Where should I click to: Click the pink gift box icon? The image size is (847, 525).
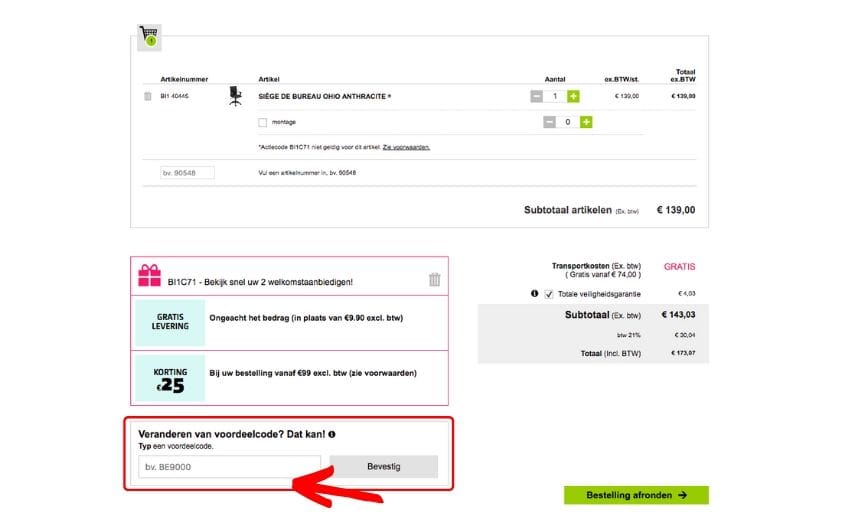(149, 276)
